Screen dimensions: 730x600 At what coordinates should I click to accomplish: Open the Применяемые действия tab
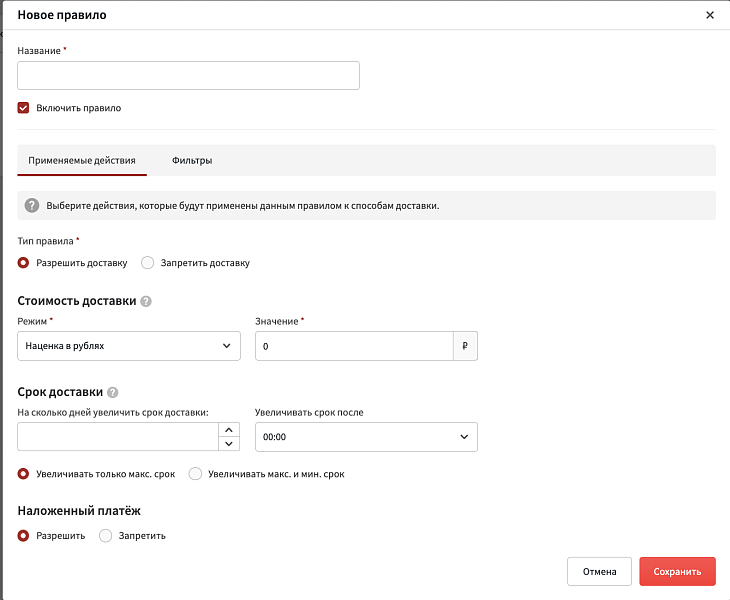click(x=82, y=160)
